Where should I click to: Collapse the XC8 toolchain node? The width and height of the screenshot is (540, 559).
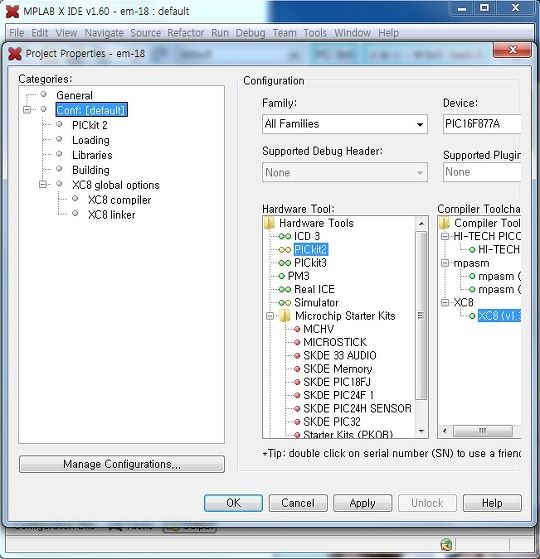pyautogui.click(x=445, y=303)
